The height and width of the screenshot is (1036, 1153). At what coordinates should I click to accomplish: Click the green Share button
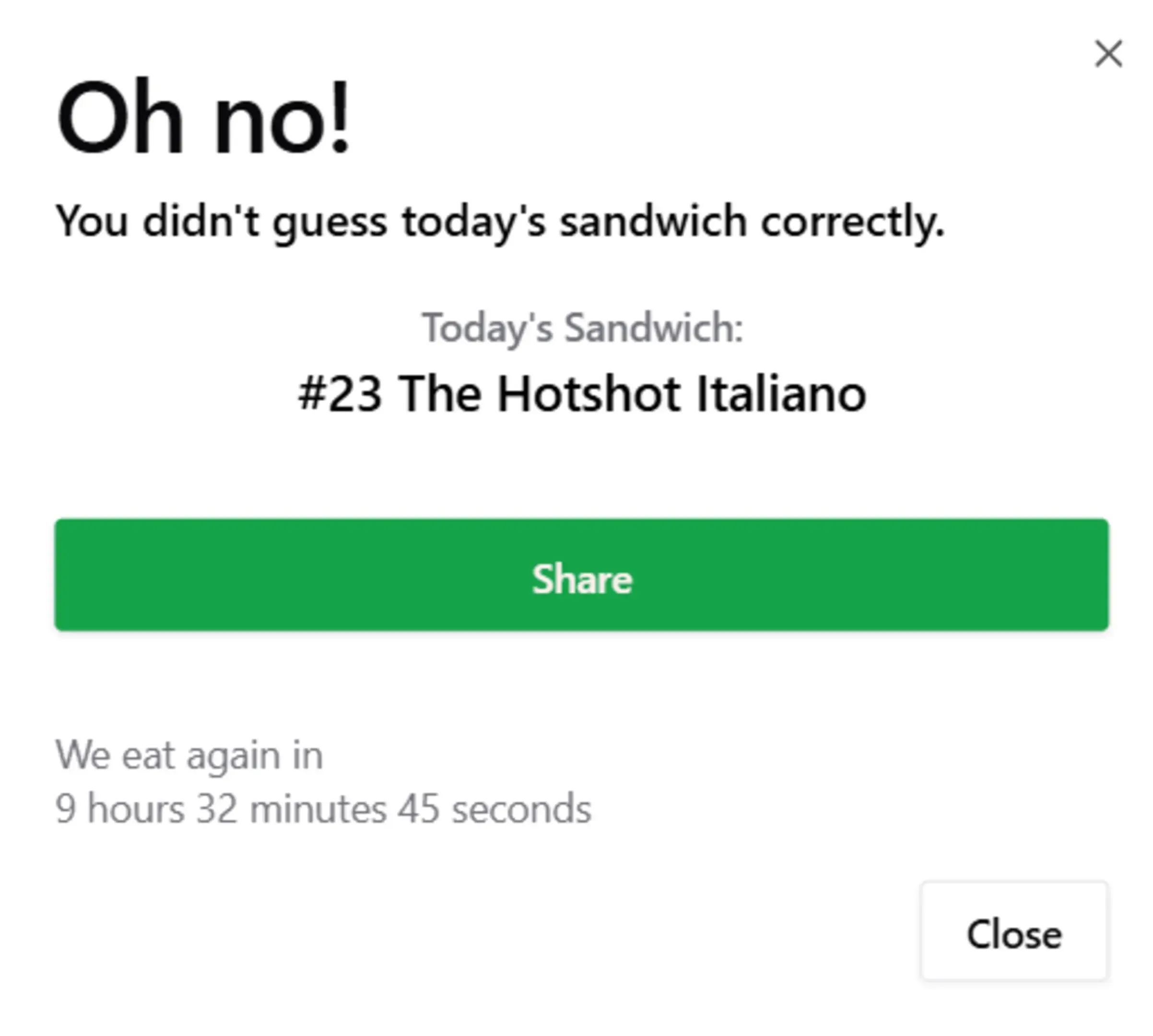pyautogui.click(x=581, y=574)
